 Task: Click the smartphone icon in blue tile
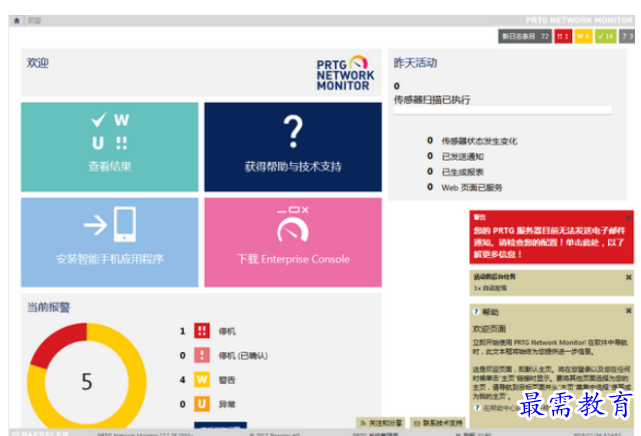pyautogui.click(x=125, y=225)
